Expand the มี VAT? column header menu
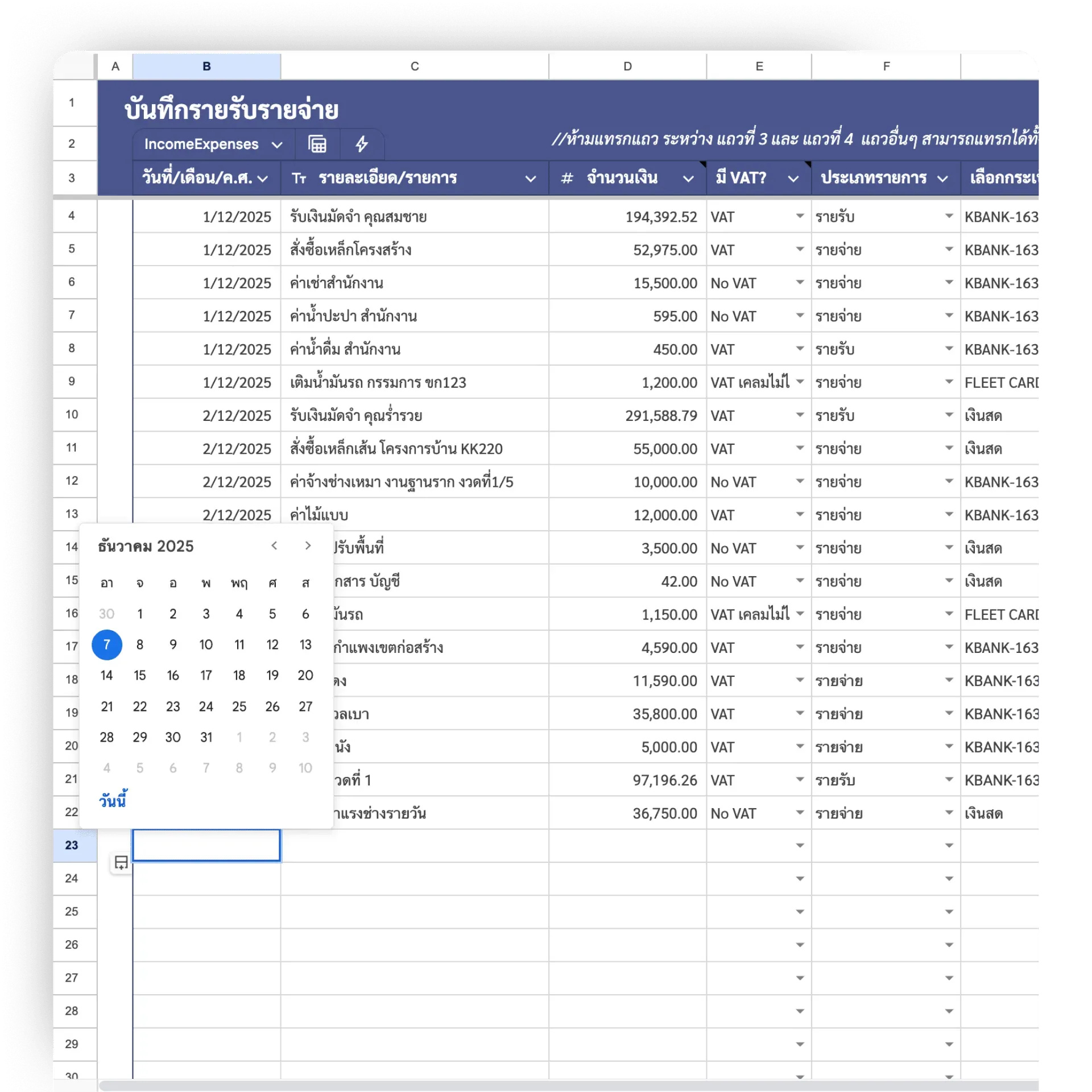The width and height of the screenshot is (1092, 1092). (x=793, y=179)
